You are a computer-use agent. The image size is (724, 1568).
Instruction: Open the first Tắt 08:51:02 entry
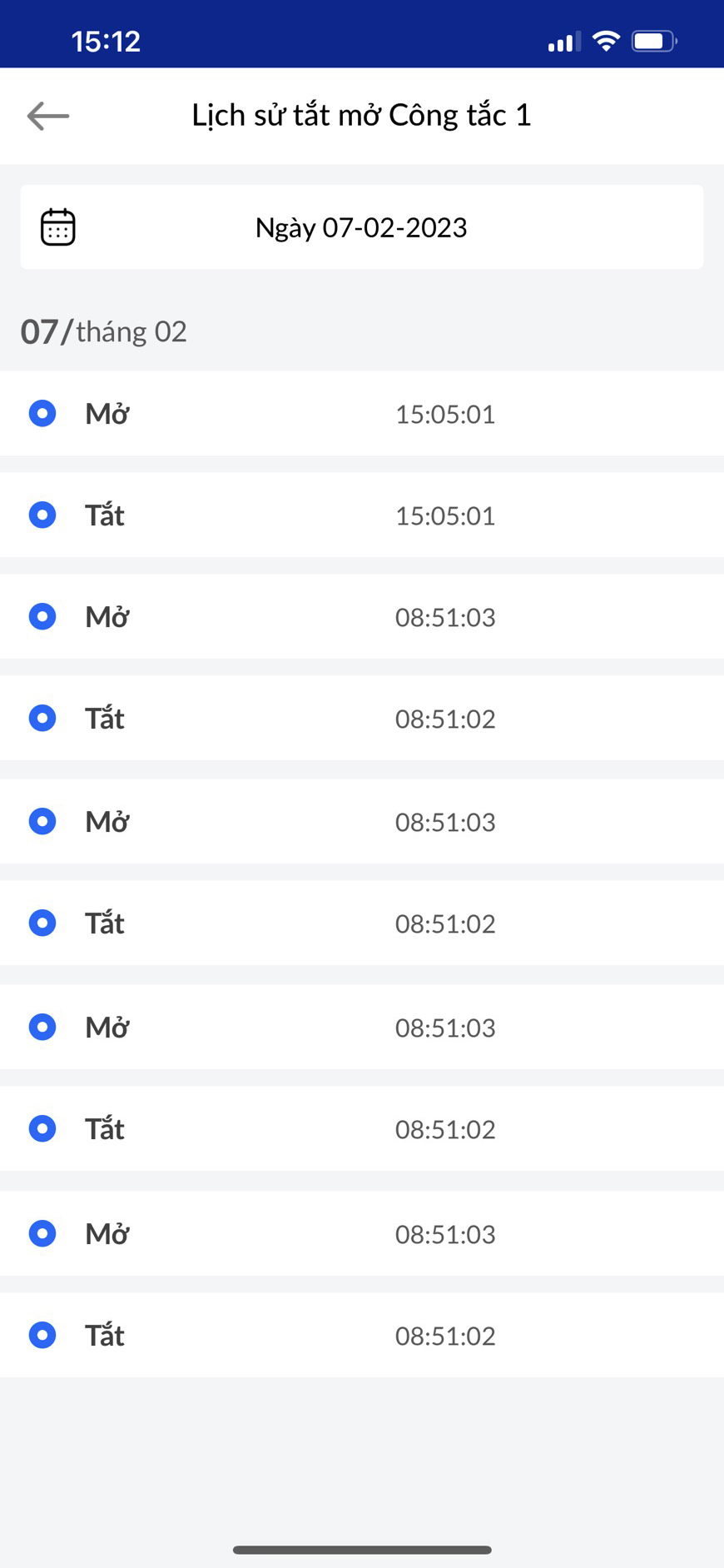point(362,718)
